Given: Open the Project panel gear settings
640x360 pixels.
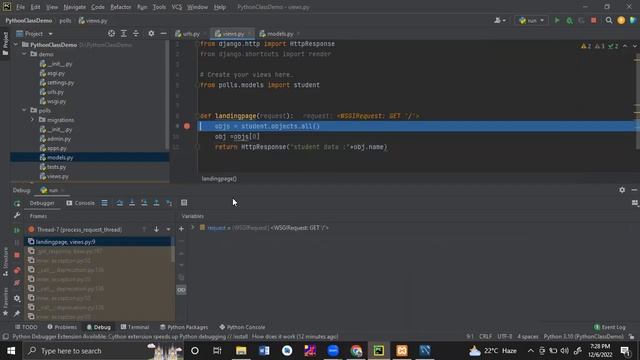Looking at the screenshot, I should pyautogui.click(x=151, y=33).
